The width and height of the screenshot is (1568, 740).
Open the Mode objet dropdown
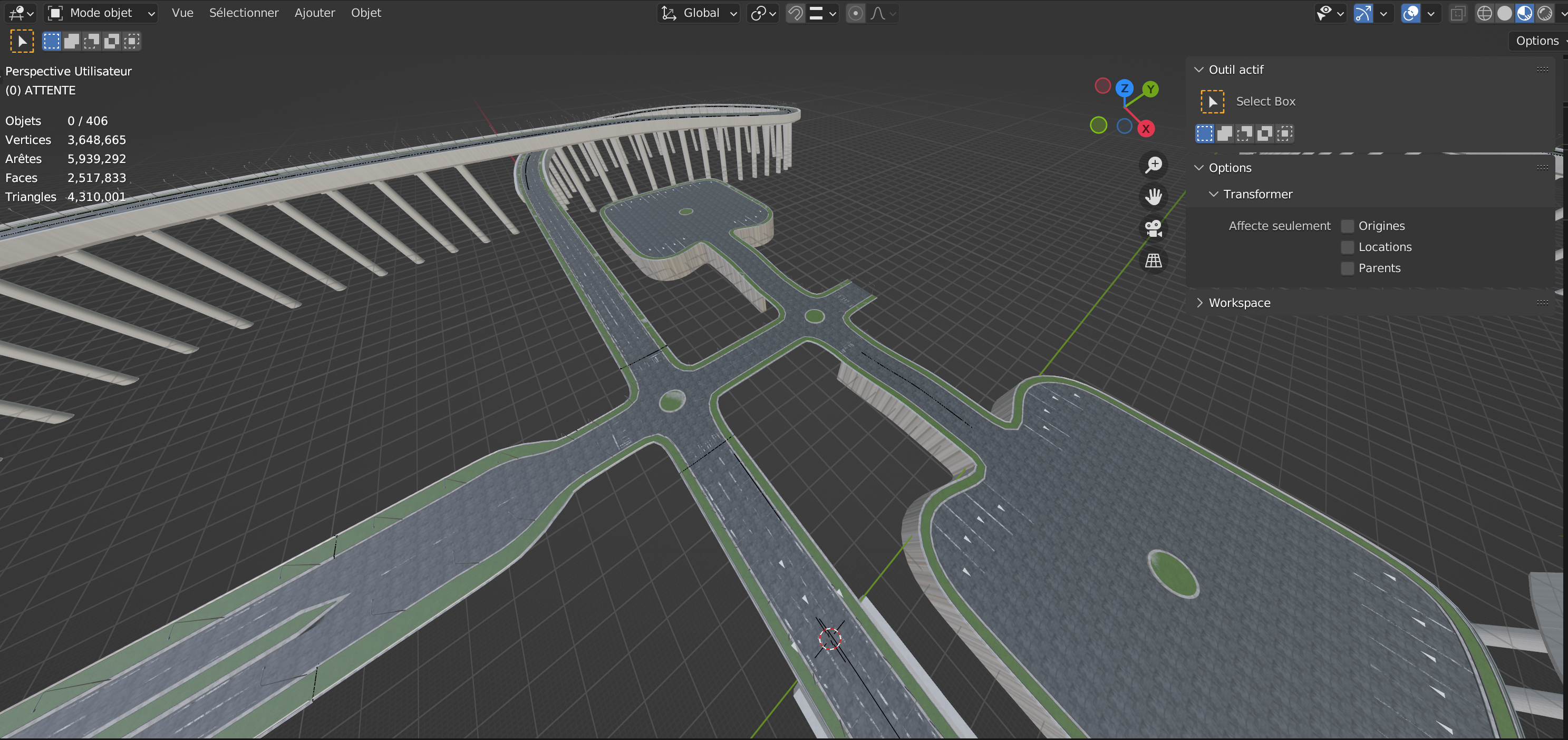[x=102, y=13]
